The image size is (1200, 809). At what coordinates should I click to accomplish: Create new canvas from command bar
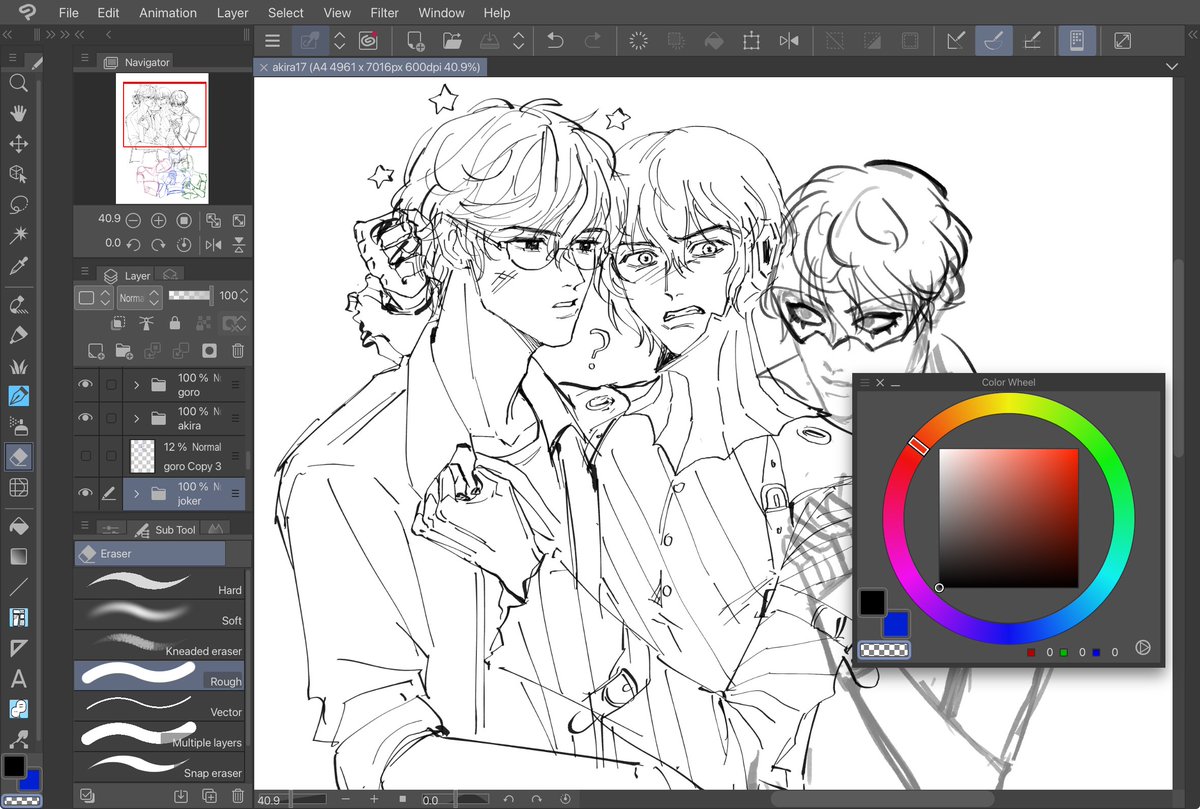coord(415,41)
